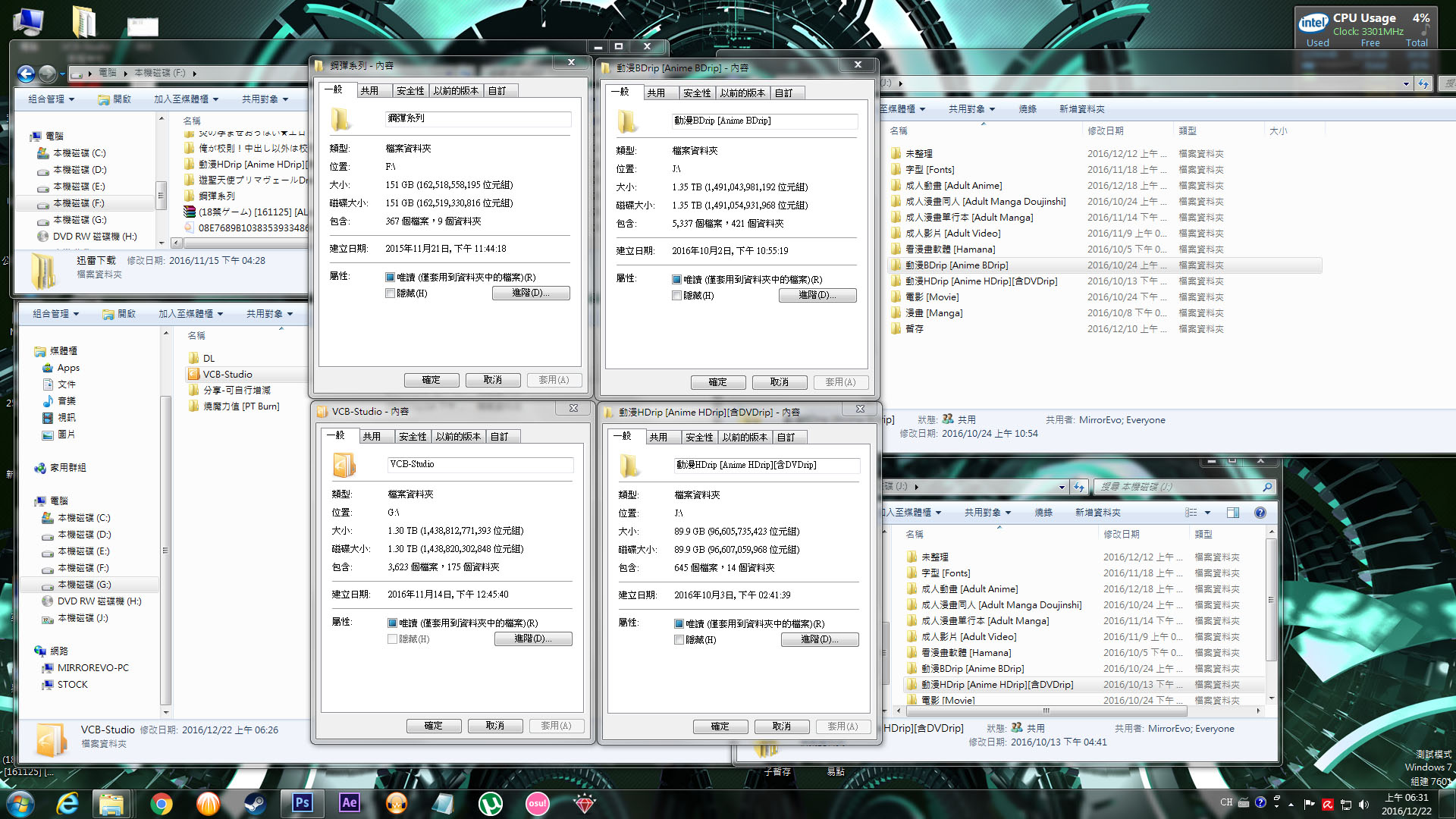Toggle the preview pane icon in the J: window
The image size is (1456, 819).
[1233, 513]
